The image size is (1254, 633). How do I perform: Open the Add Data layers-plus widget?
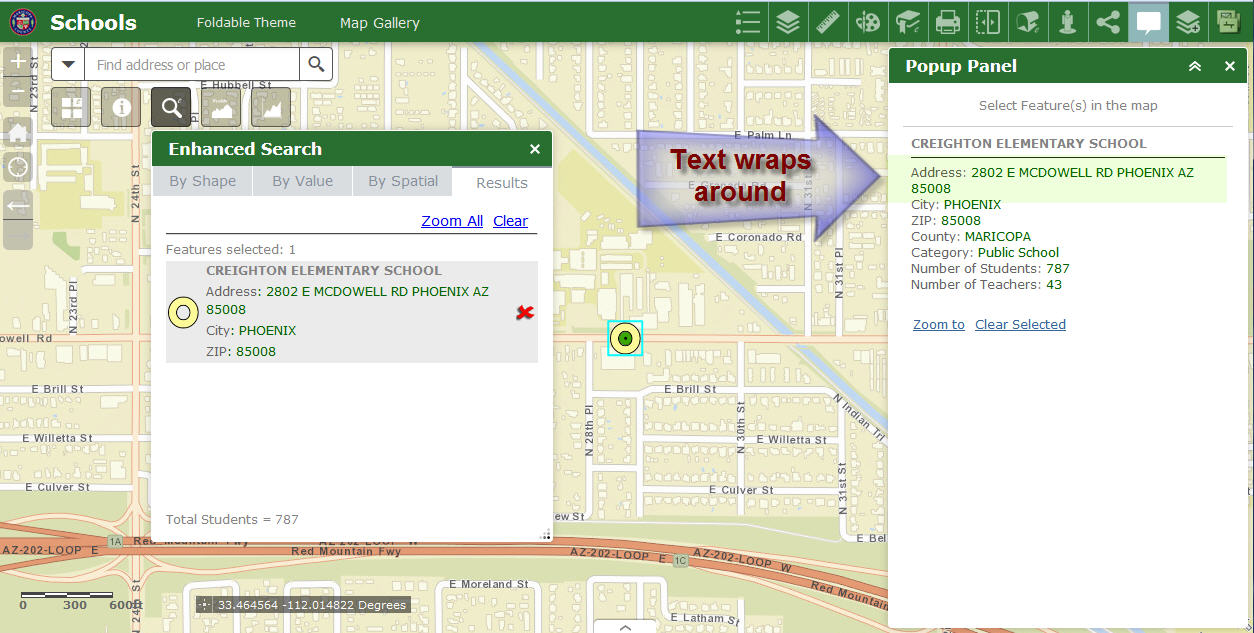1188,22
